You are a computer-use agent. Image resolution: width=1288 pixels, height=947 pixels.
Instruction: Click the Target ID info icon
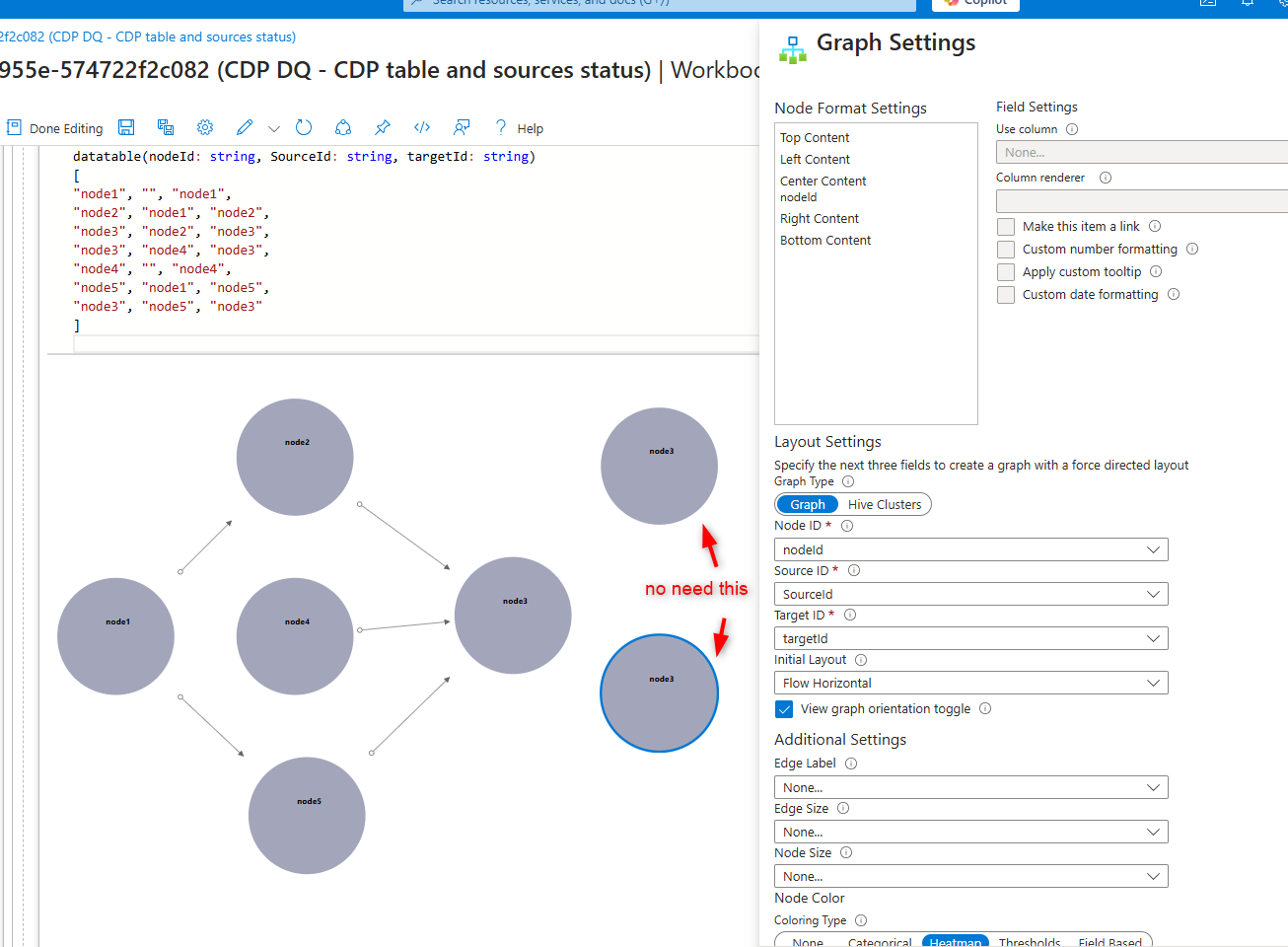point(850,615)
